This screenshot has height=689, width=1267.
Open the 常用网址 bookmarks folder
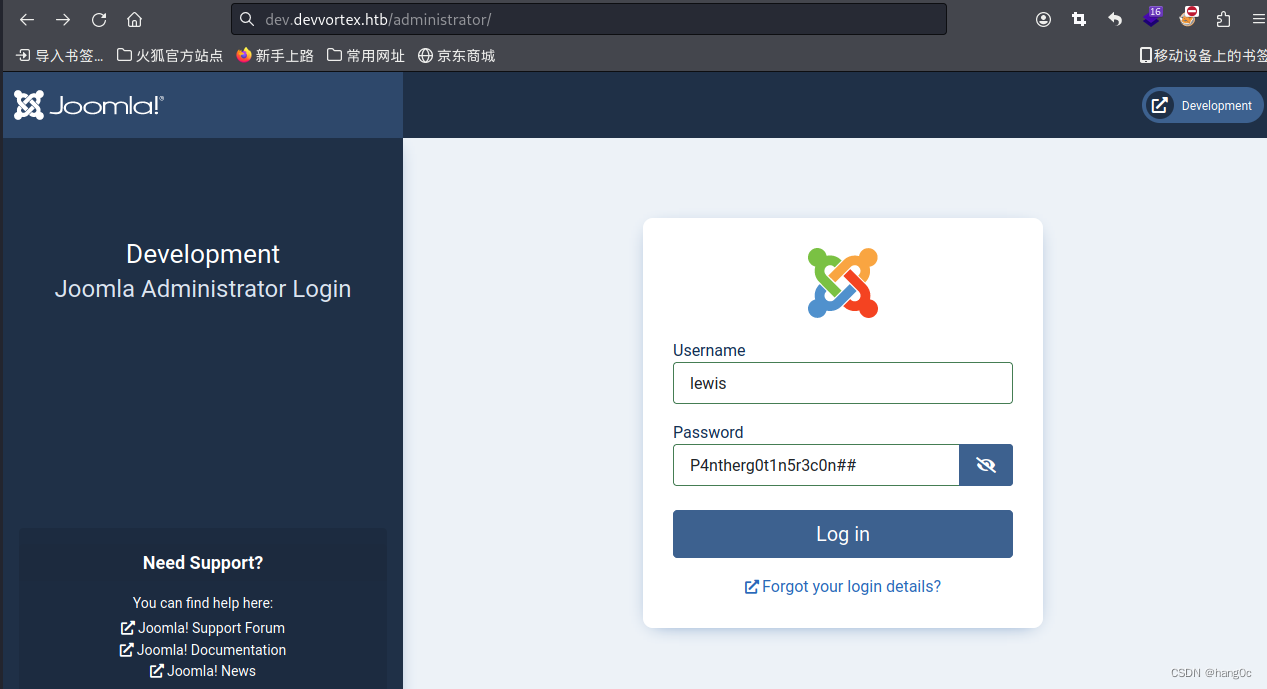[366, 56]
